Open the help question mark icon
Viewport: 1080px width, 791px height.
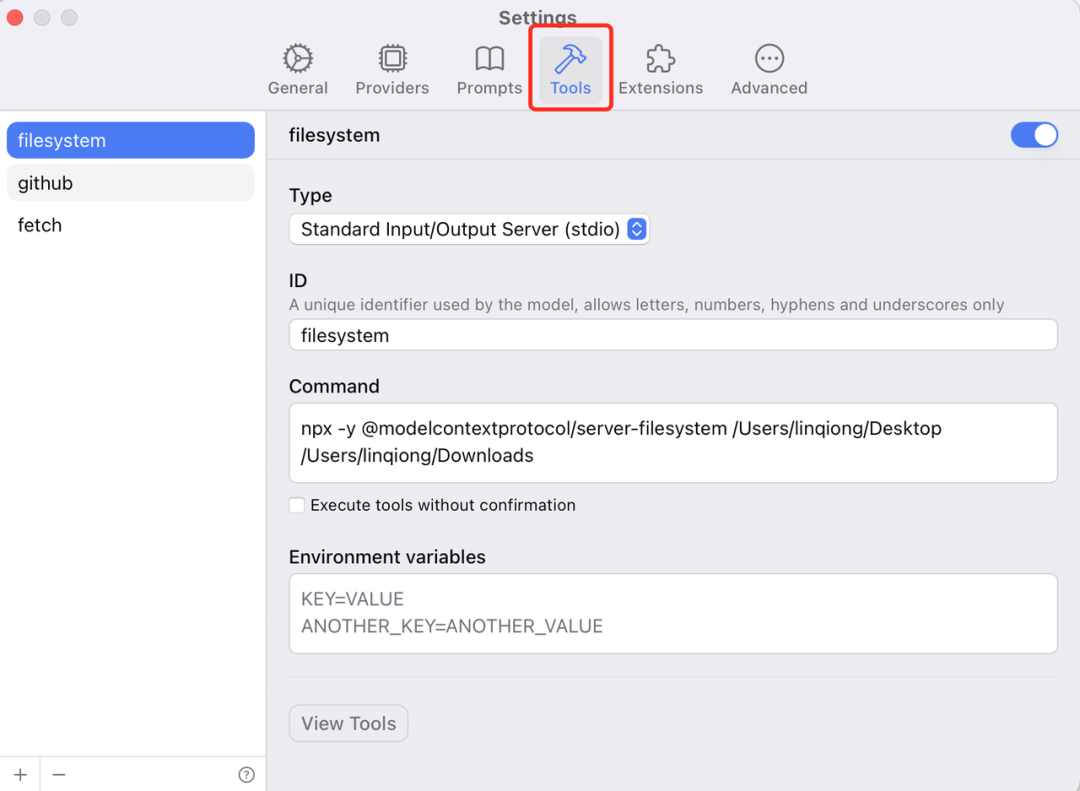tap(246, 775)
